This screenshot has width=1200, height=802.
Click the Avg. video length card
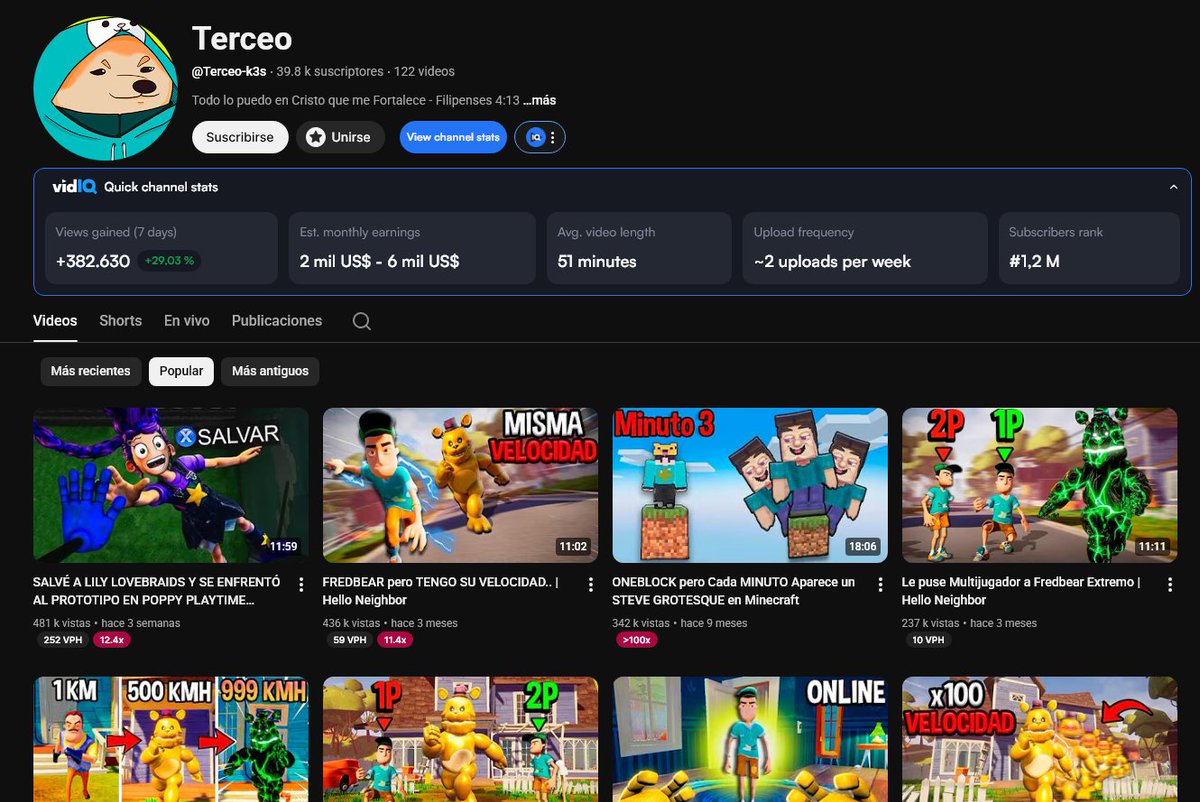point(639,248)
